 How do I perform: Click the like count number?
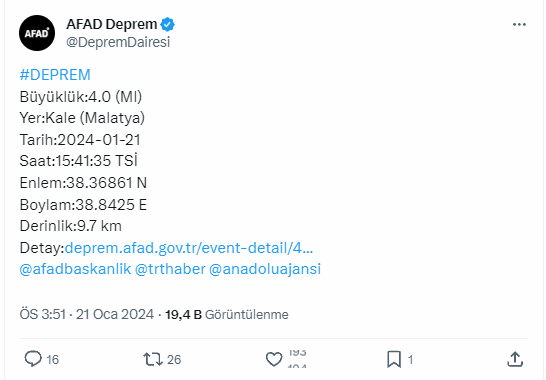tap(297, 359)
